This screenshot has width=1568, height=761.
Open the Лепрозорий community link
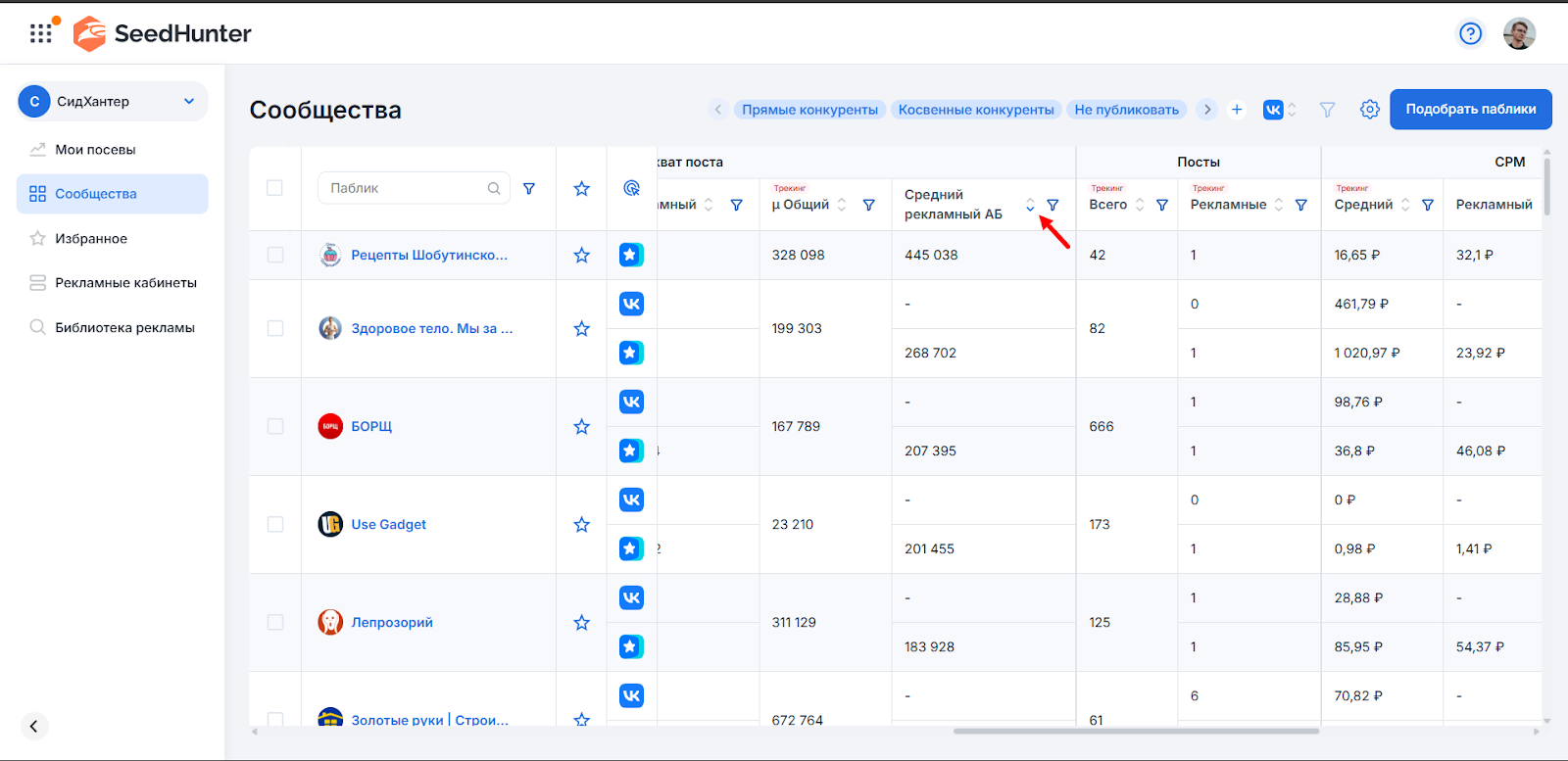pyautogui.click(x=392, y=623)
